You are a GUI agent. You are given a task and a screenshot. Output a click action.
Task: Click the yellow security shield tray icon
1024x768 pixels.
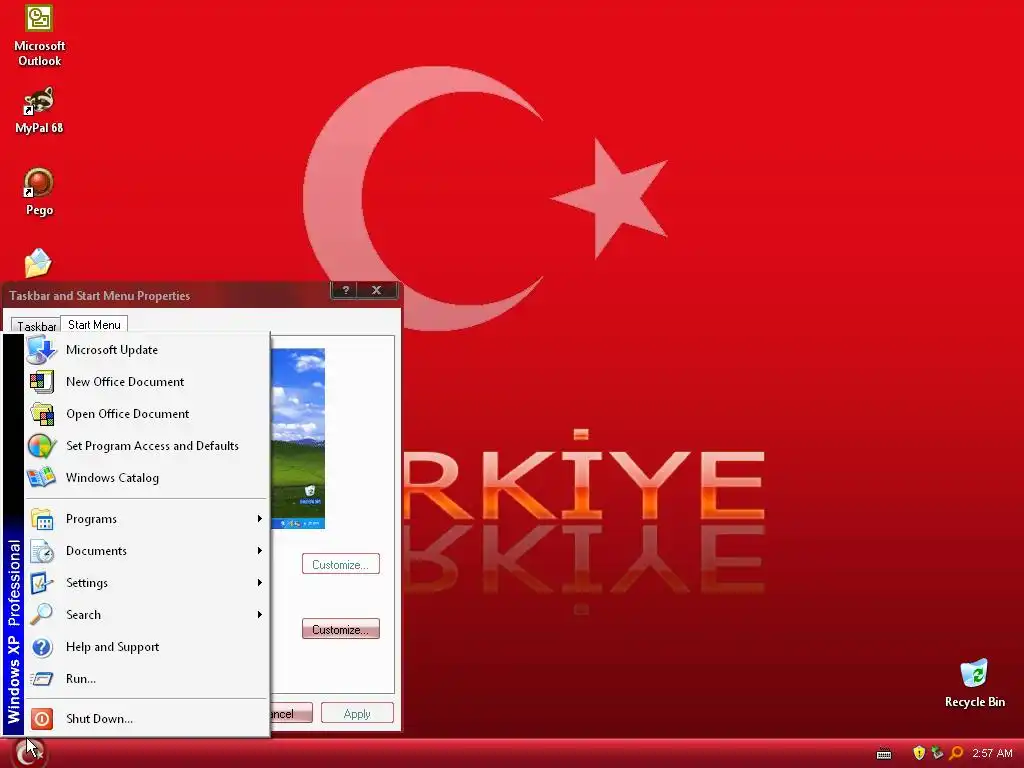pos(919,753)
